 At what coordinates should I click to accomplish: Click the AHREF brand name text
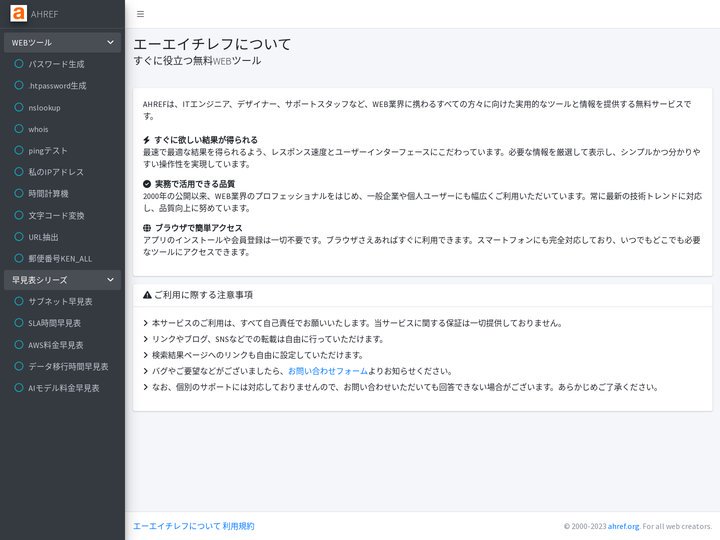tap(45, 14)
